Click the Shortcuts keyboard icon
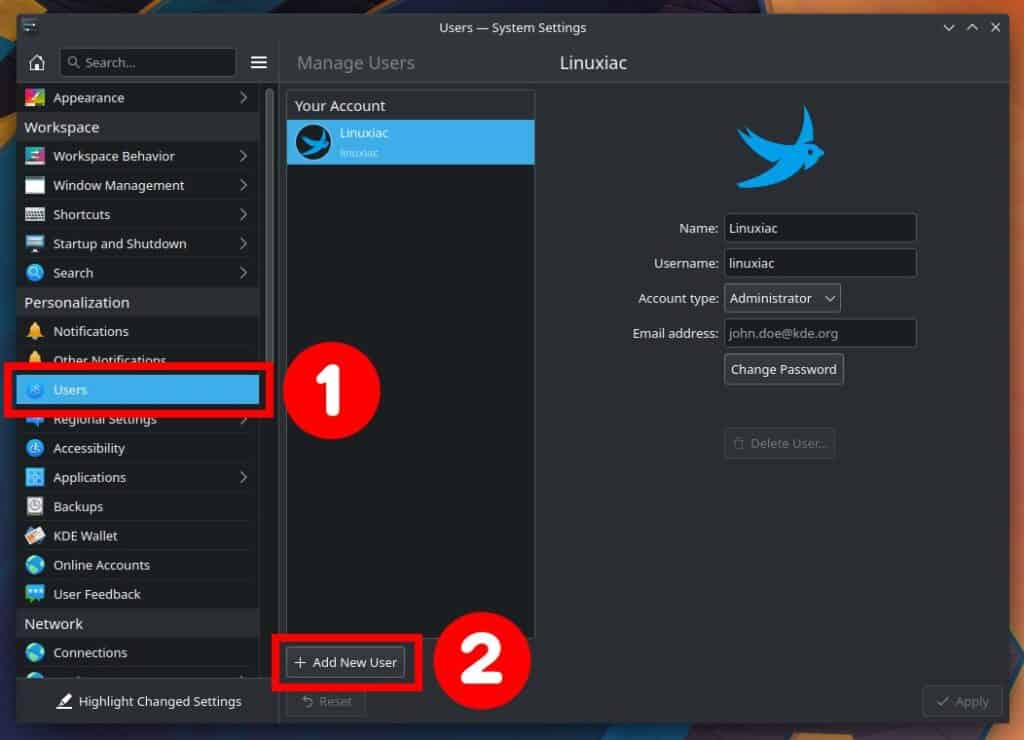 [x=35, y=214]
